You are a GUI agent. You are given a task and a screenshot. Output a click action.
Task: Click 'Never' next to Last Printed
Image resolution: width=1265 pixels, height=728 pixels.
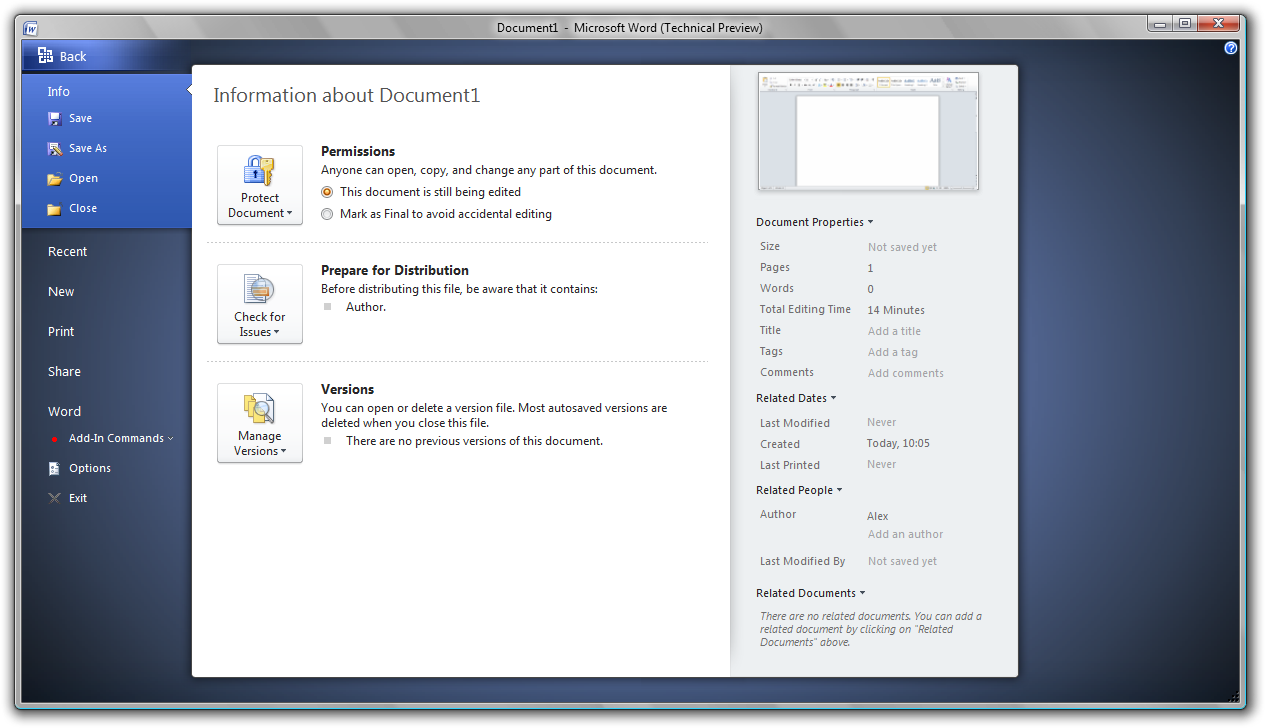882,464
